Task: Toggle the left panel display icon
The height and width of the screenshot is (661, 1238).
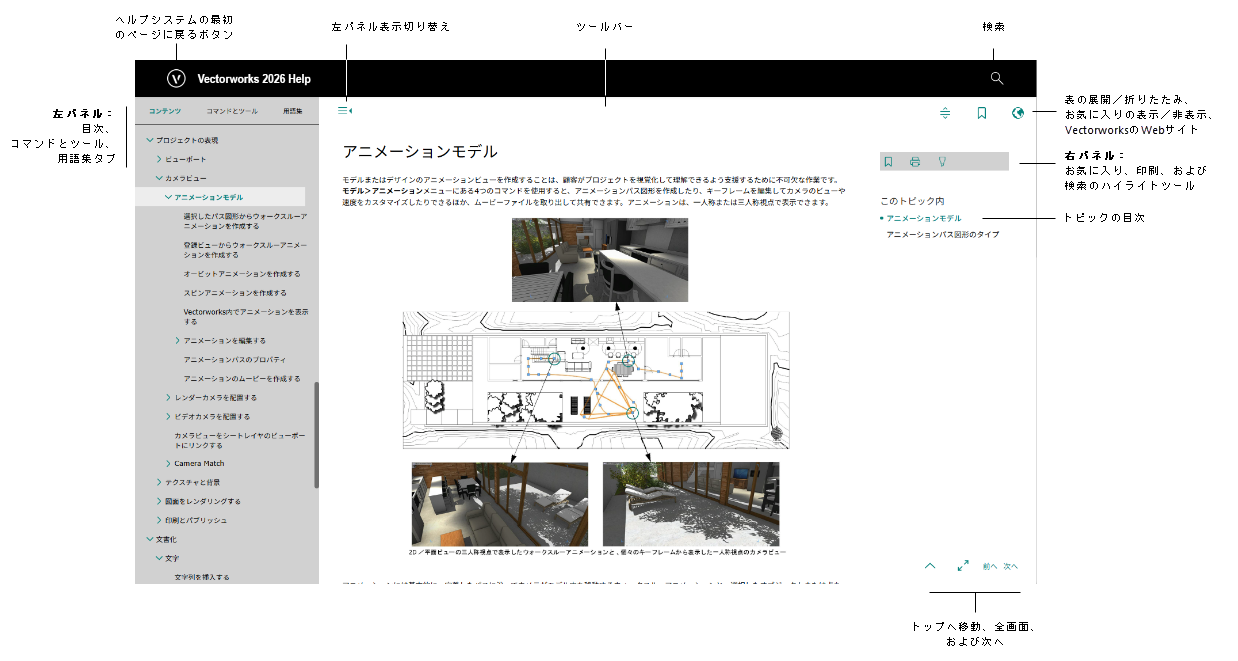Action: 345,110
